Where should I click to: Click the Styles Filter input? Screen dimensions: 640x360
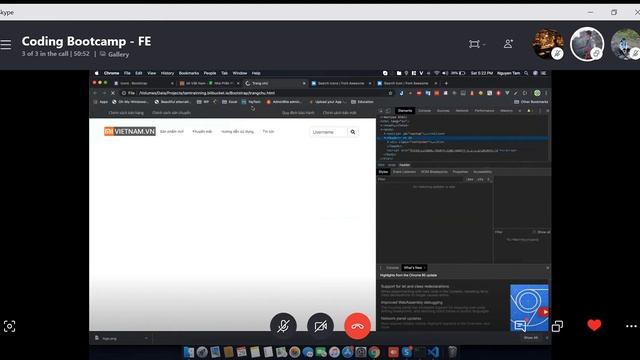[x=420, y=179]
